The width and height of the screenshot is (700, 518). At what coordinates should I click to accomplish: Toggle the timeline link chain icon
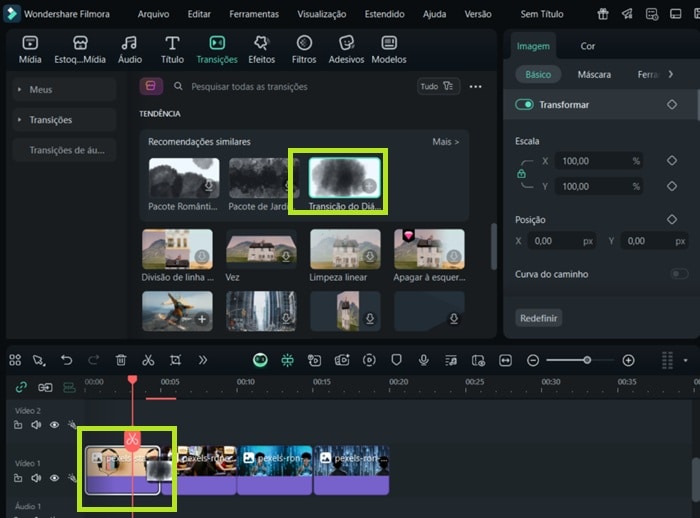click(21, 387)
